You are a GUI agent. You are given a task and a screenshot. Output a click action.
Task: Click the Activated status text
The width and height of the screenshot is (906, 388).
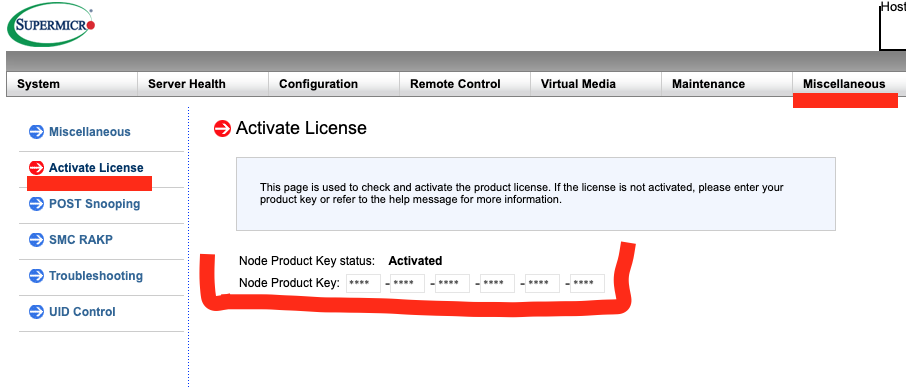[415, 260]
